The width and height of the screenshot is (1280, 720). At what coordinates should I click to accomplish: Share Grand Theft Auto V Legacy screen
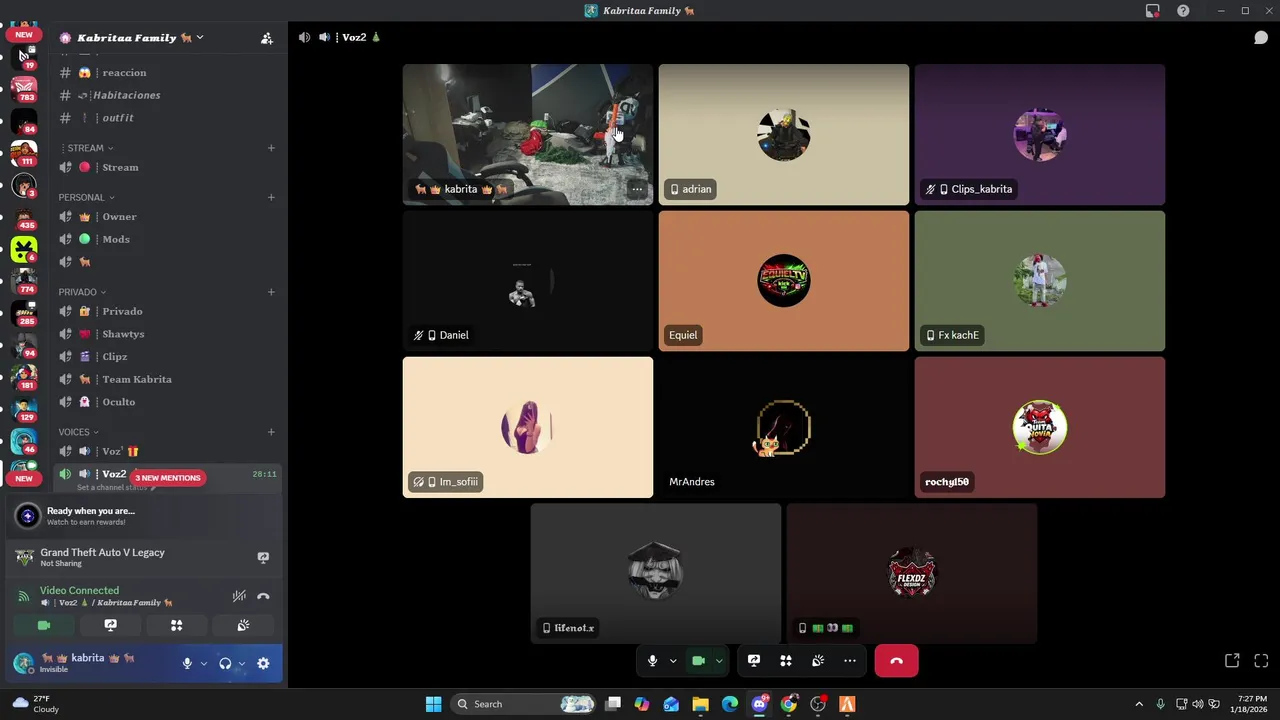[263, 557]
